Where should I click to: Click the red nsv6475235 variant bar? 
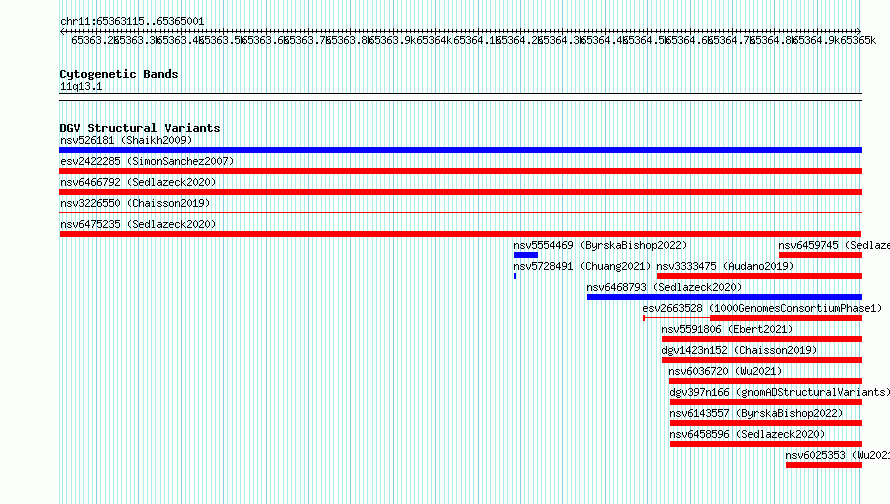(460, 234)
